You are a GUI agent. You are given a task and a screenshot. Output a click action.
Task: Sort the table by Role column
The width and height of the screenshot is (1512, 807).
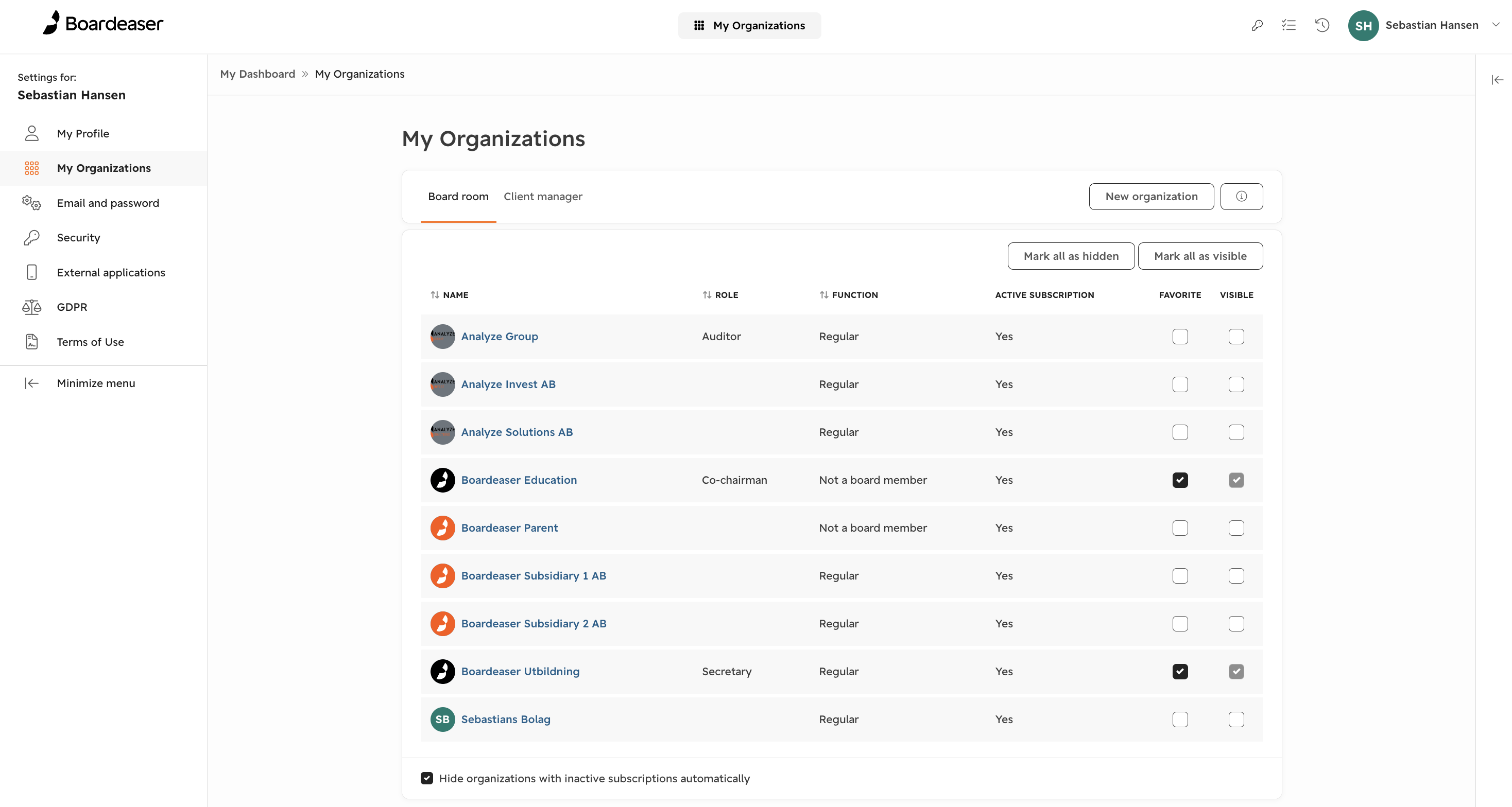click(x=720, y=295)
